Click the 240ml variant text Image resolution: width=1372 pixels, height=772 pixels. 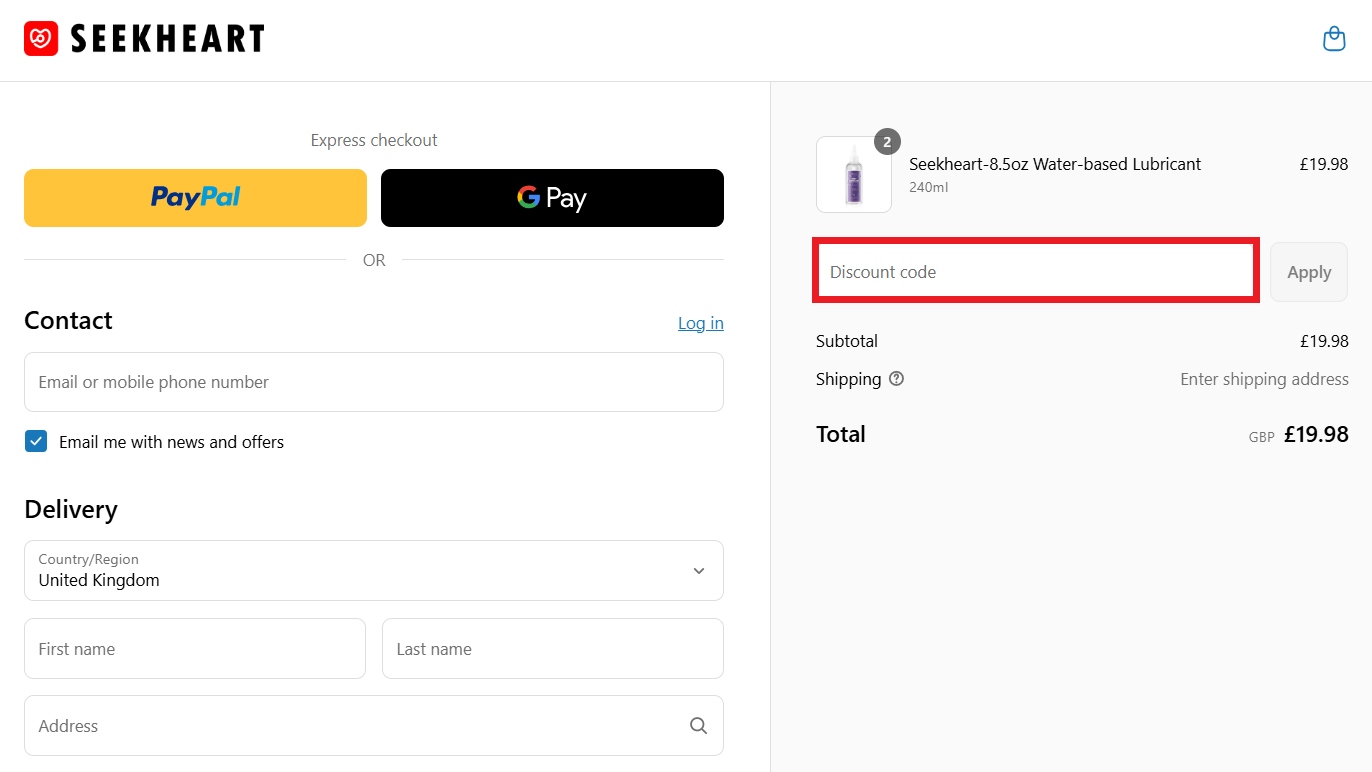coord(928,187)
